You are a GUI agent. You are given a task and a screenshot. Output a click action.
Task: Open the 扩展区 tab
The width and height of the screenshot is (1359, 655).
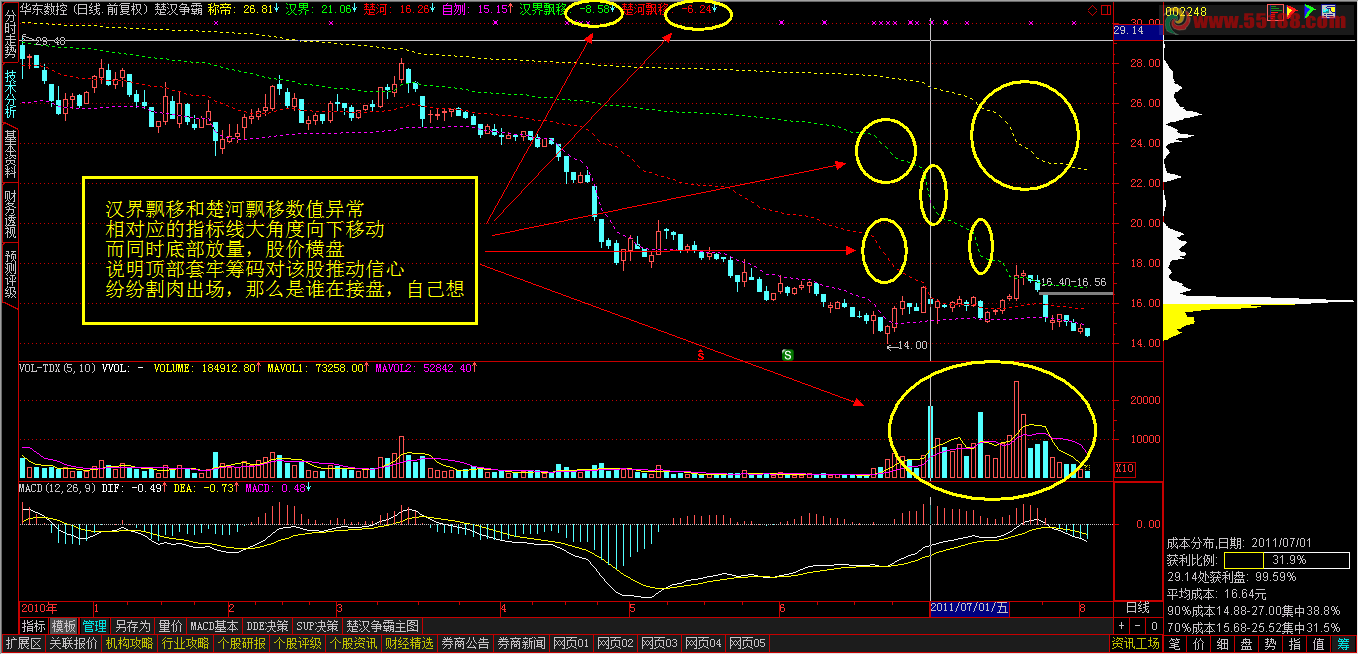point(23,644)
